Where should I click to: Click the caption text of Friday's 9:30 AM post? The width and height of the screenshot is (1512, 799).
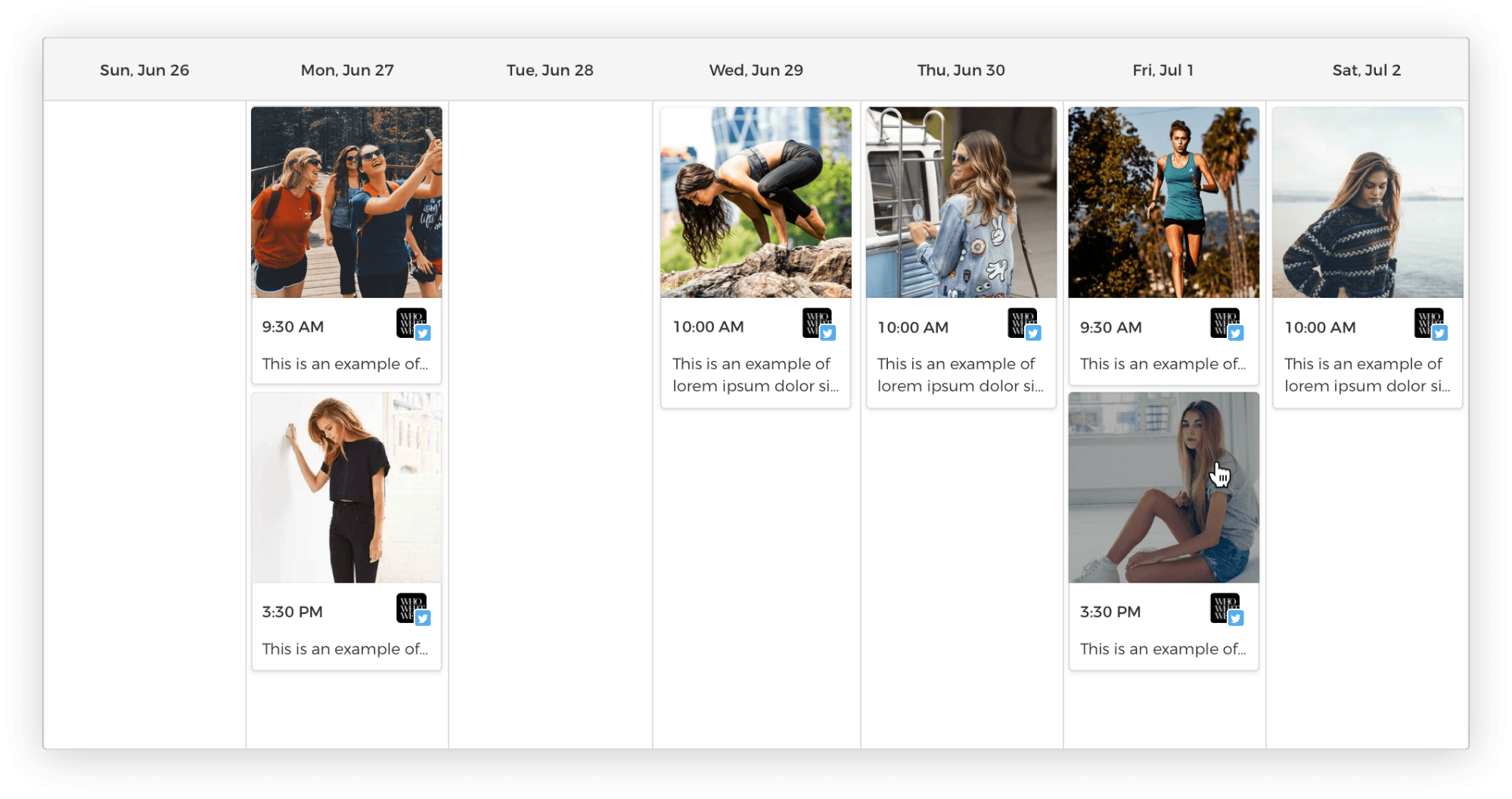point(1163,364)
